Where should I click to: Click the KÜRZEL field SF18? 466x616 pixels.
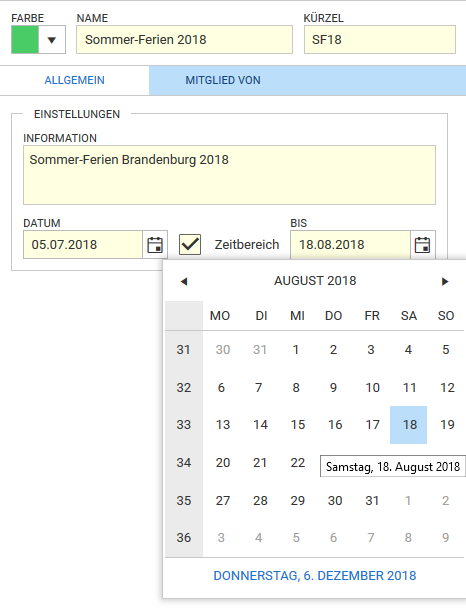380,40
